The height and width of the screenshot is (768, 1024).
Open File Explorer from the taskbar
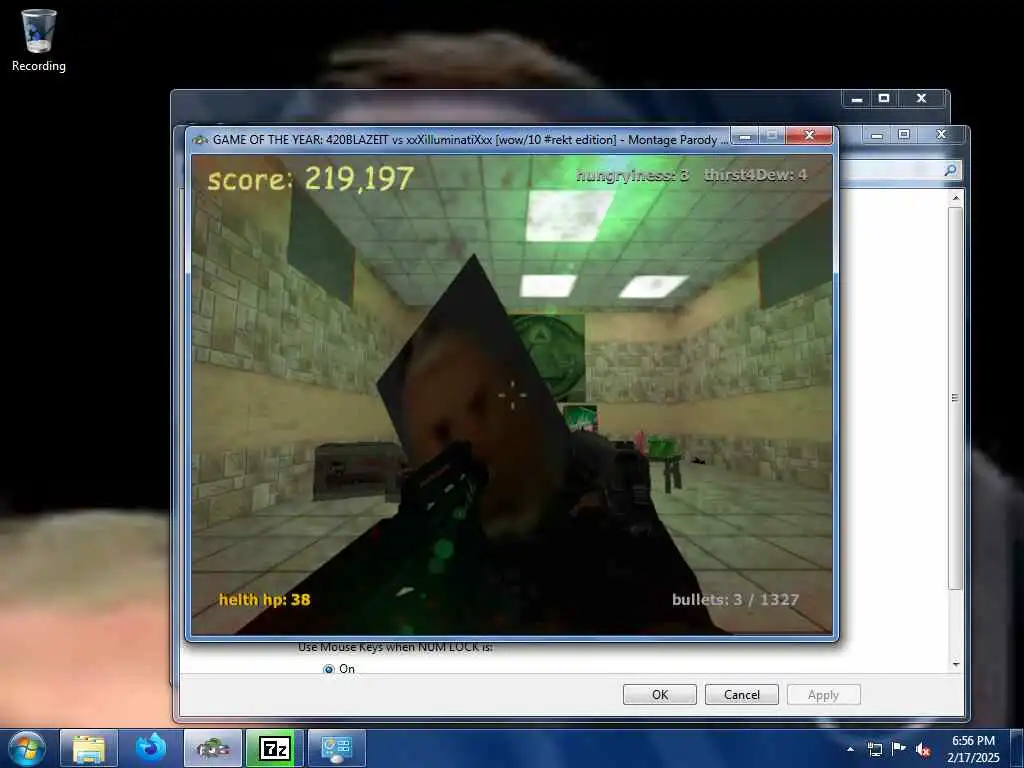pos(89,748)
